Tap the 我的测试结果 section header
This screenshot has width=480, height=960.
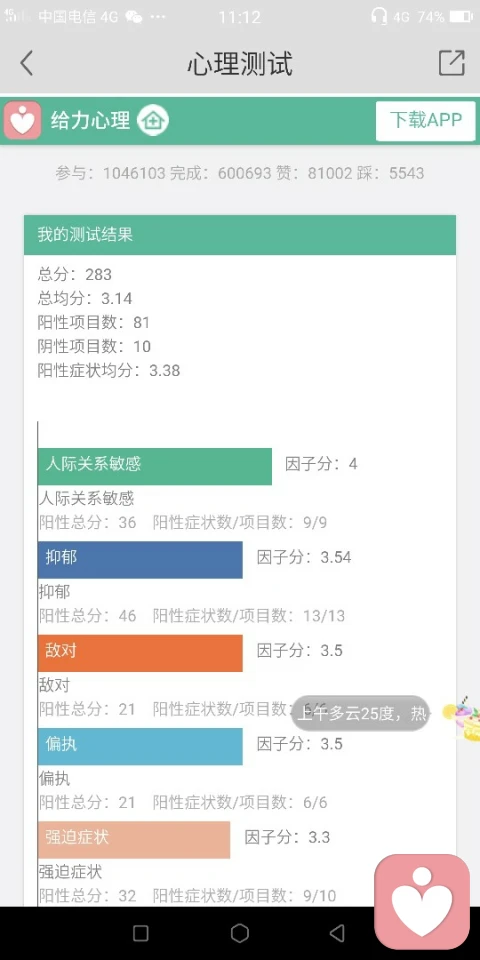click(240, 235)
